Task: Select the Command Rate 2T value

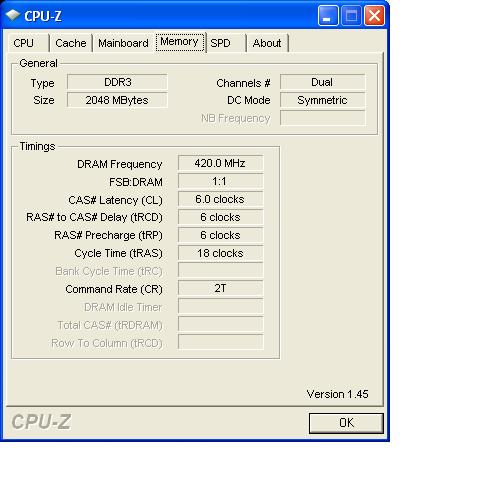Action: [x=220, y=288]
